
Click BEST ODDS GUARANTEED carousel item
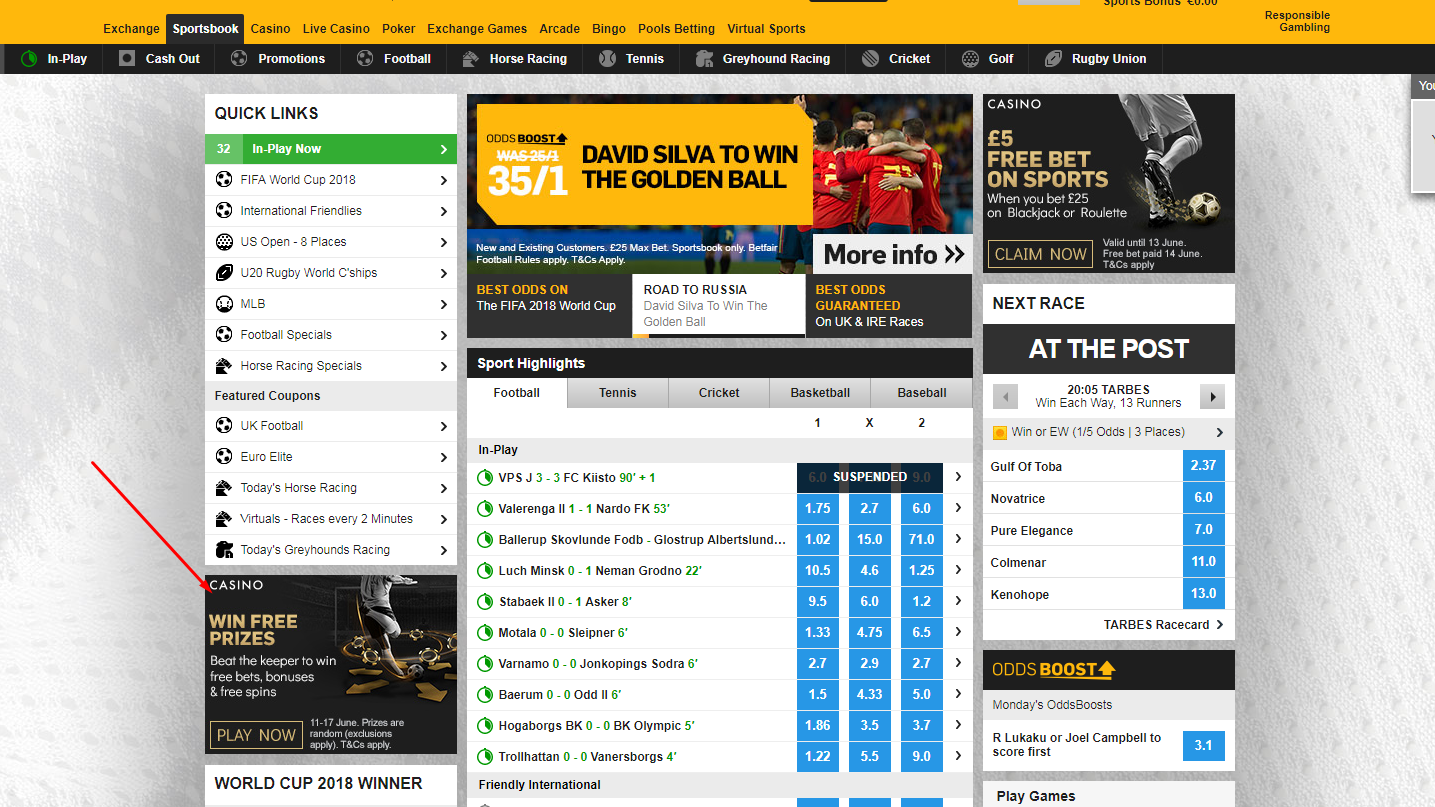coord(889,306)
